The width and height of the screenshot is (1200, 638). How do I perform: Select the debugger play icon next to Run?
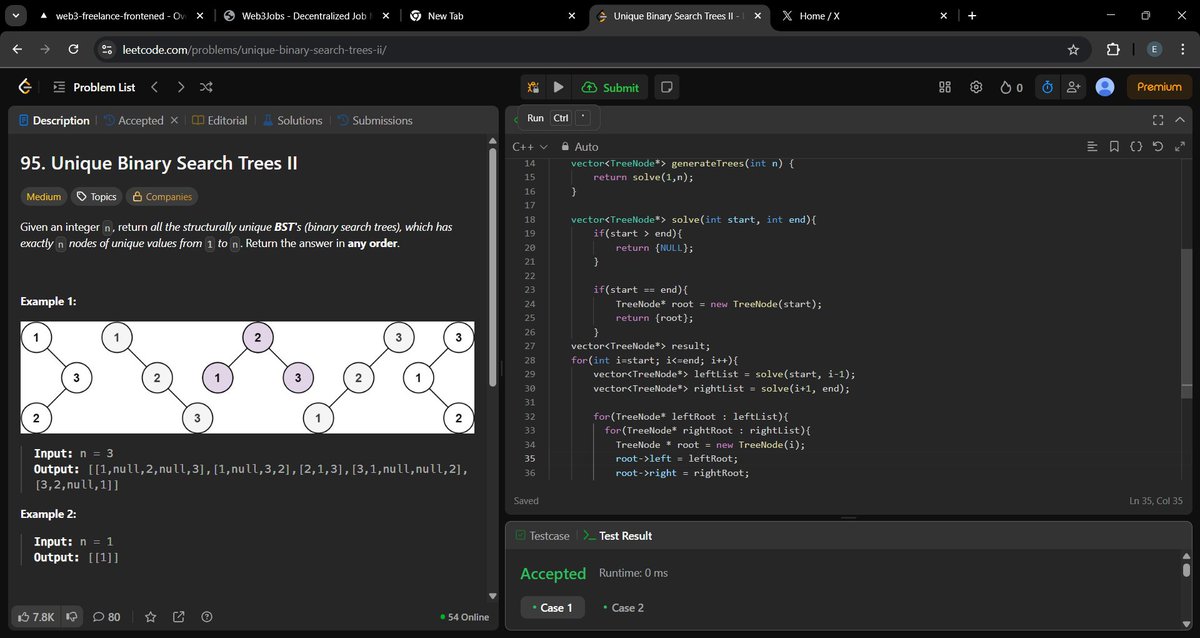point(535,87)
